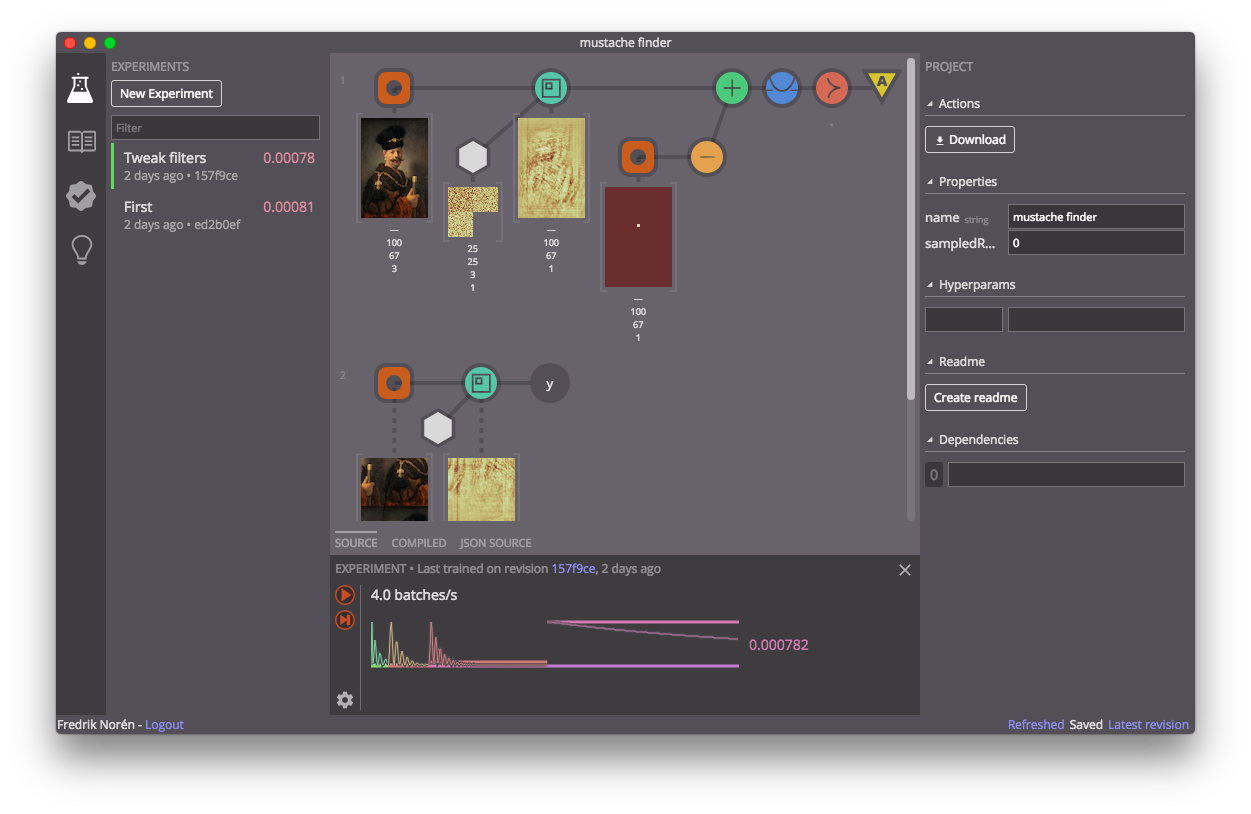Select the yellow triangle A optimizer node
The height and width of the screenshot is (814, 1251).
click(x=882, y=86)
